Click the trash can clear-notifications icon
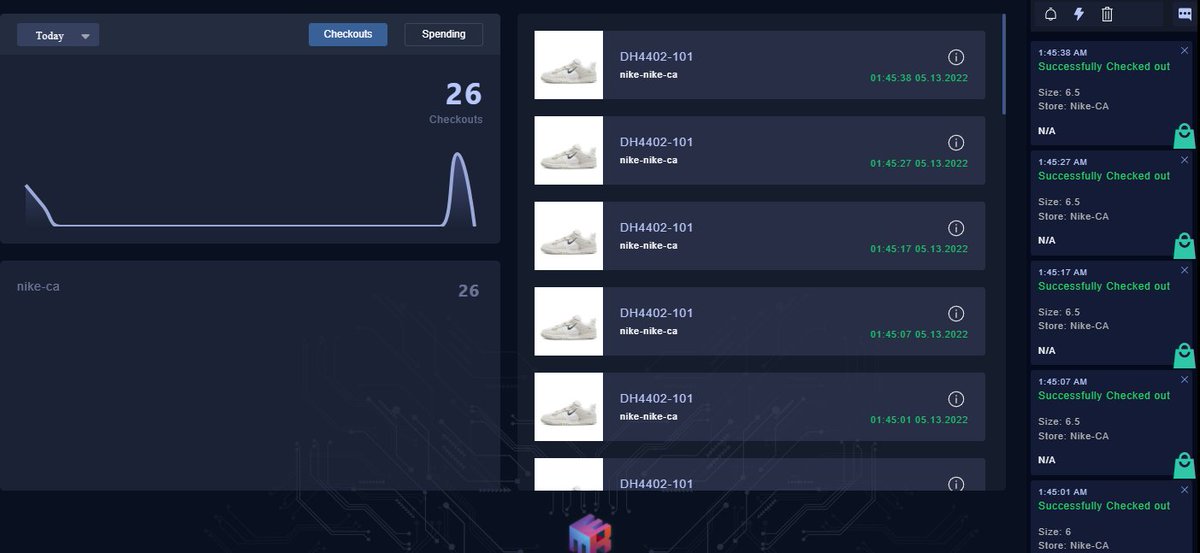The image size is (1200, 553). [1107, 14]
